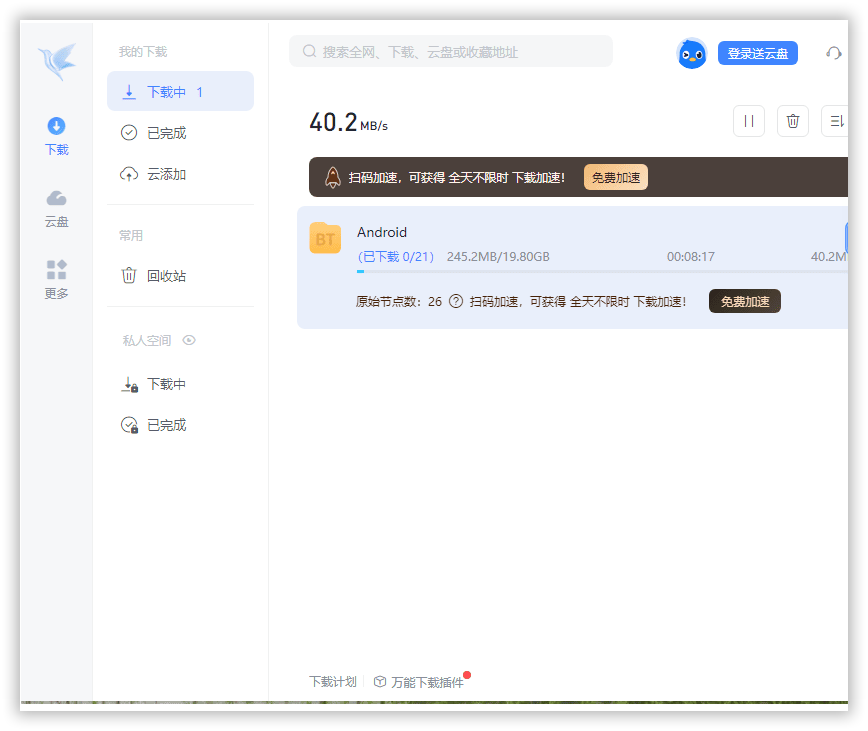Screen dimensions: 868x731
Task: Click the Xunlei hummingbird logo
Action: [x=57, y=61]
